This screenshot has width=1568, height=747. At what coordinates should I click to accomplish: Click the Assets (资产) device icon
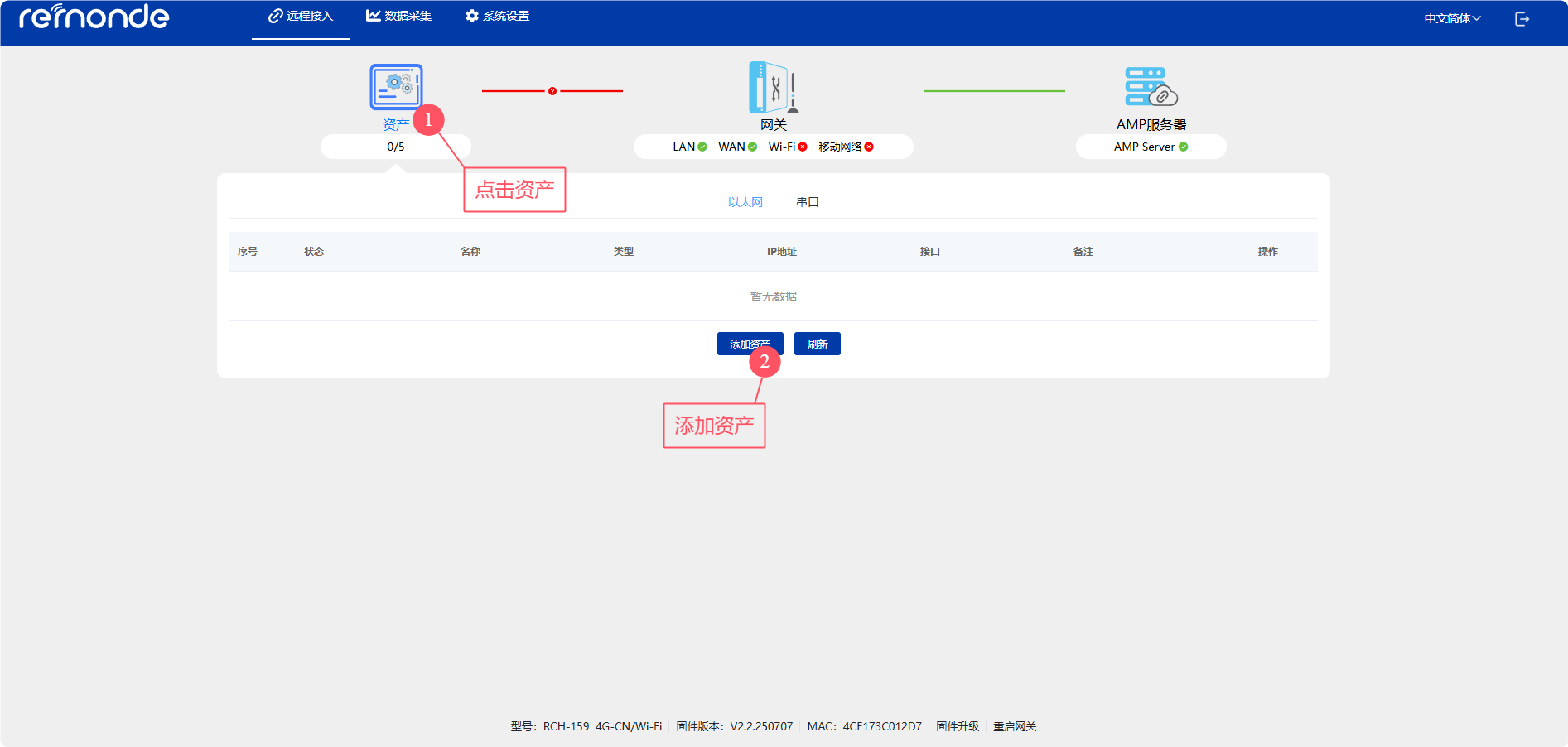point(395,87)
